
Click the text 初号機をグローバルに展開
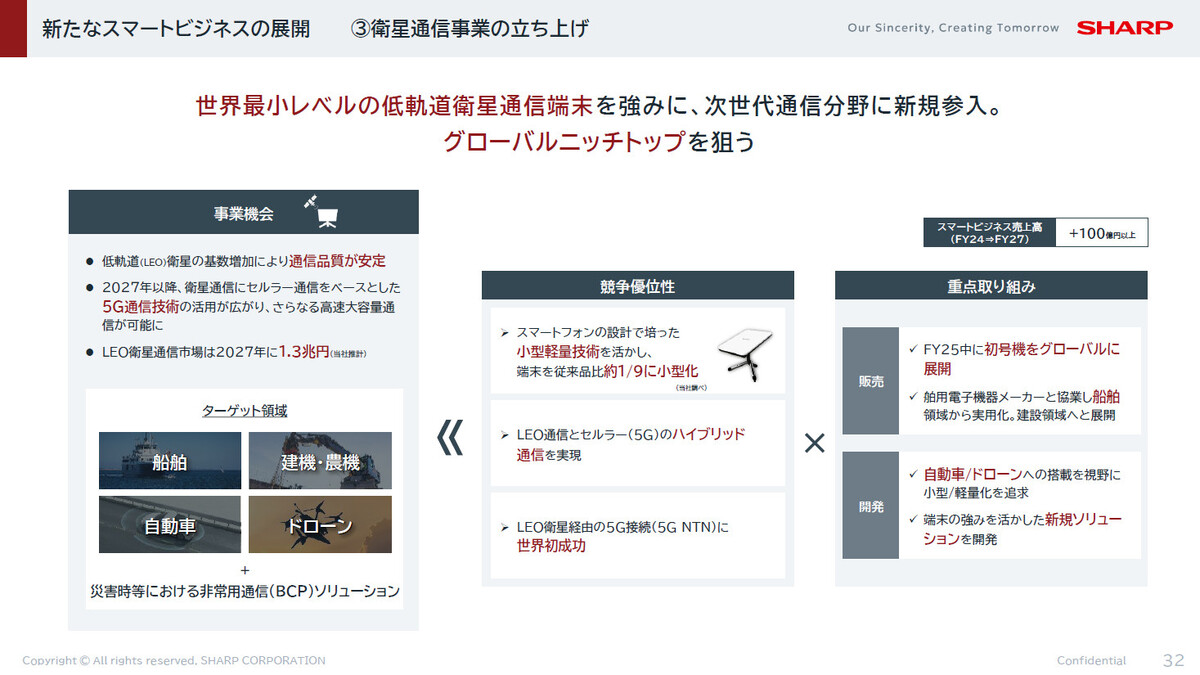click(1022, 358)
